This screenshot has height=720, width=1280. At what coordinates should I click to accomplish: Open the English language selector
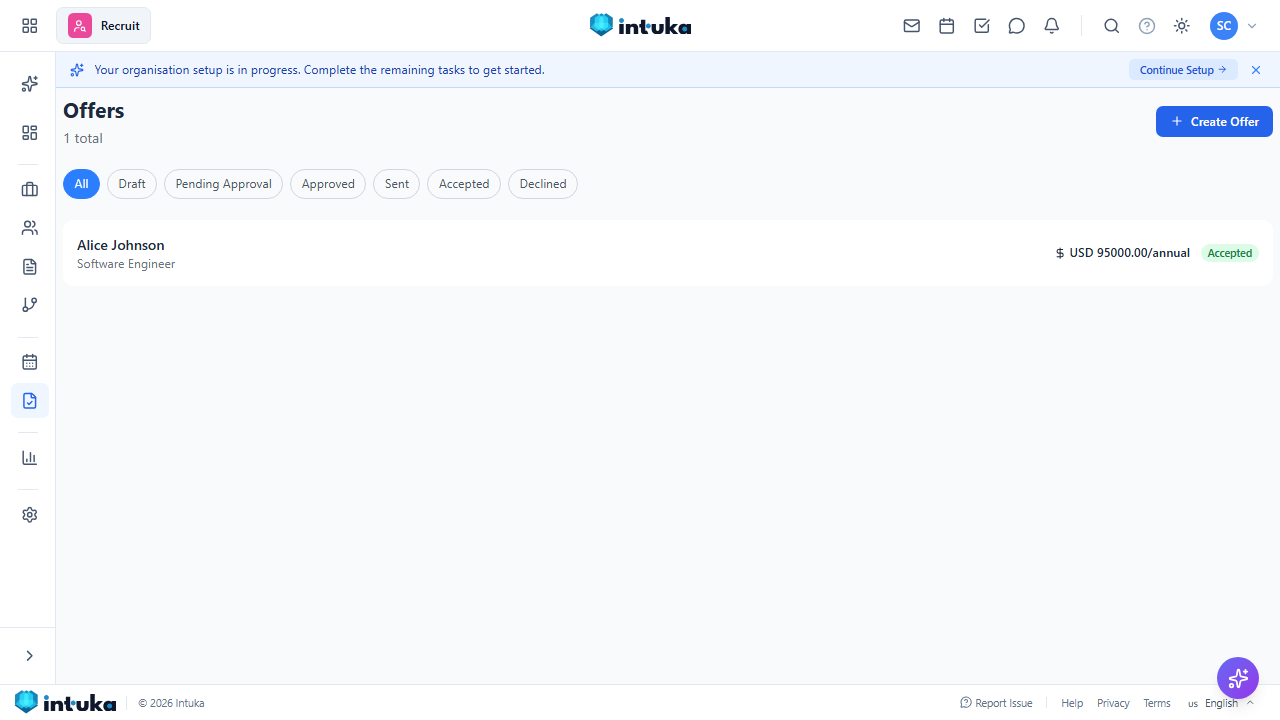1220,703
